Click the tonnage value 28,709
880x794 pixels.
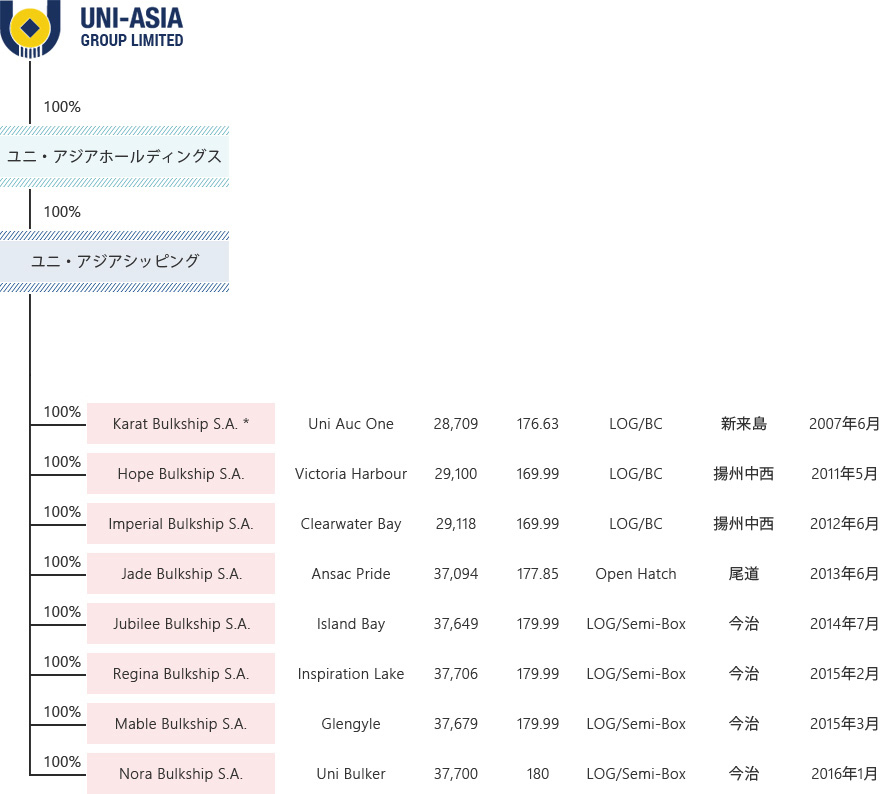pos(456,424)
